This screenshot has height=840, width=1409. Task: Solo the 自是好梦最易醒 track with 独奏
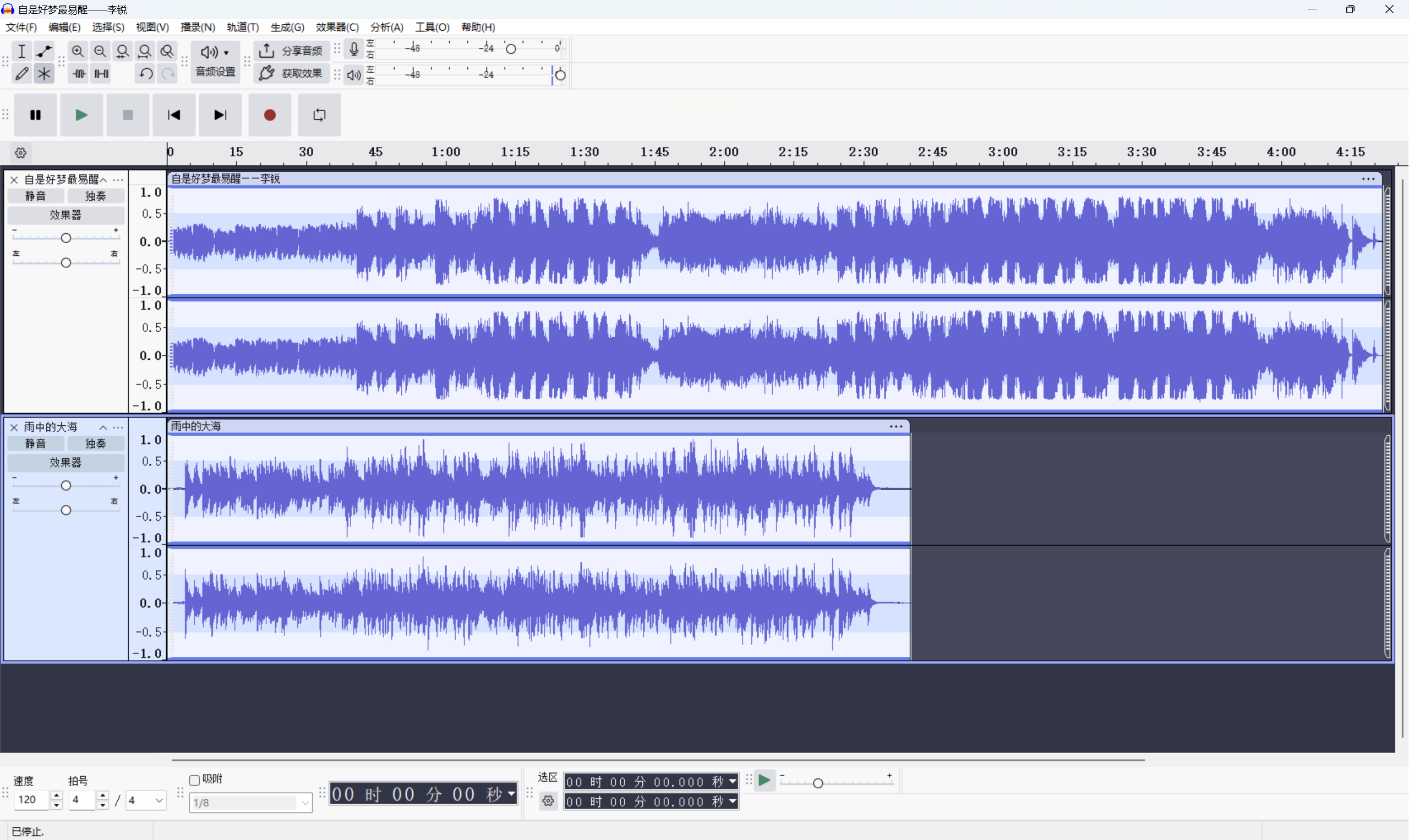(95, 196)
